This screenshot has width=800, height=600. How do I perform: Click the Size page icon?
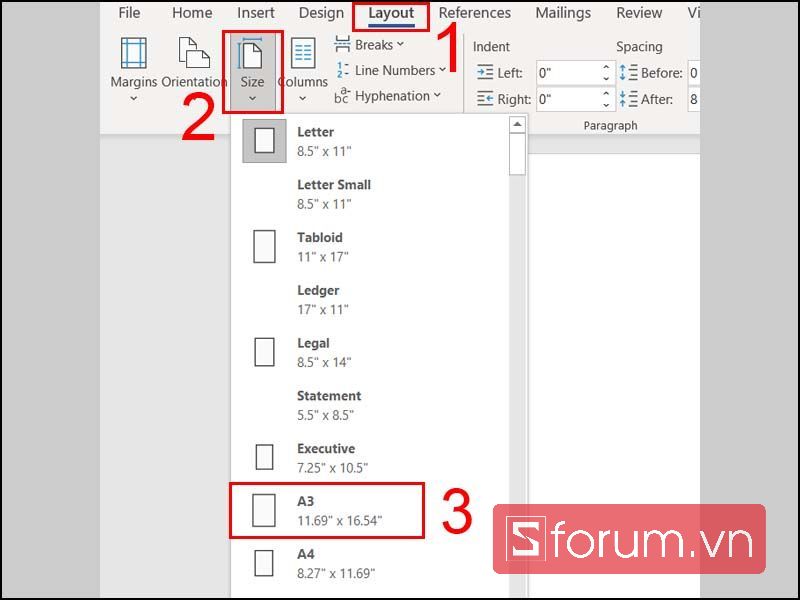click(x=251, y=55)
